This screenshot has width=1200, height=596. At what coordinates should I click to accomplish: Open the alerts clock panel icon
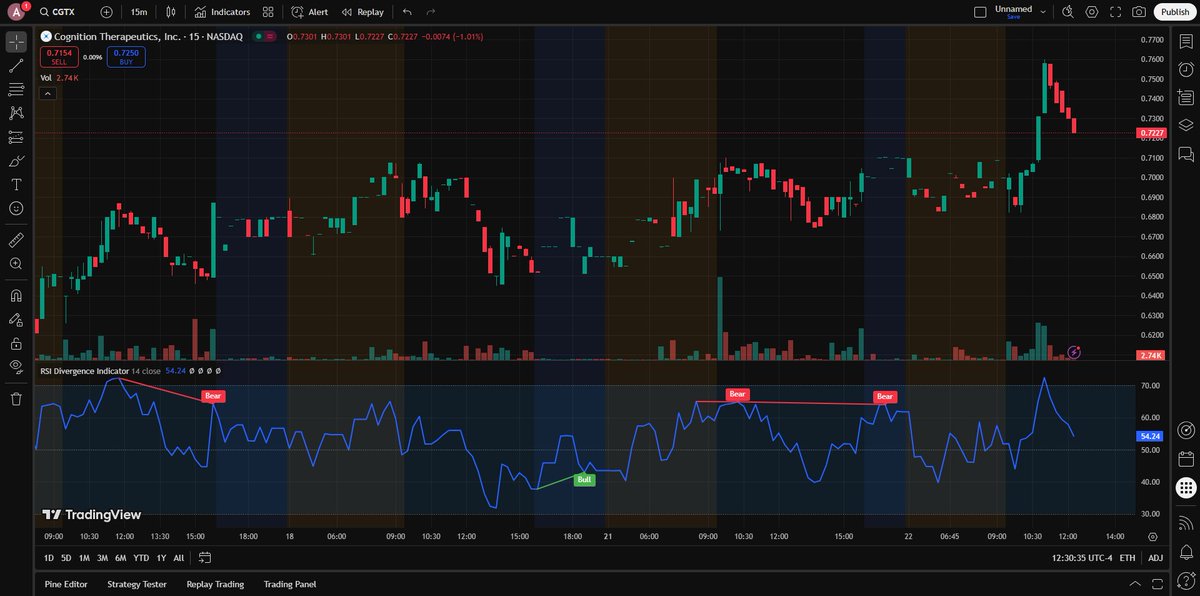coord(1185,70)
